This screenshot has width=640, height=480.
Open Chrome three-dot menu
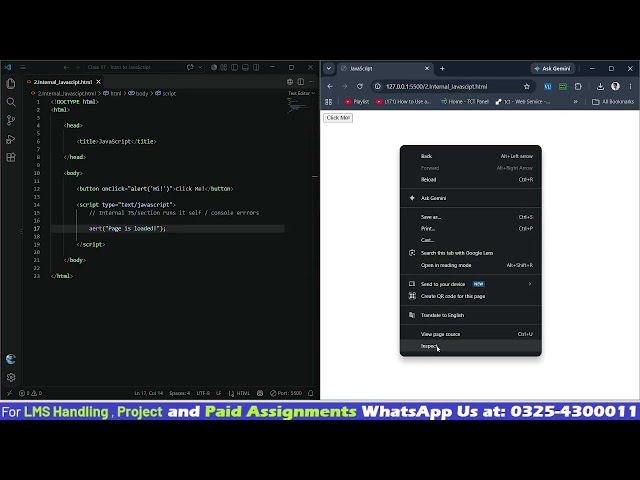click(x=630, y=87)
